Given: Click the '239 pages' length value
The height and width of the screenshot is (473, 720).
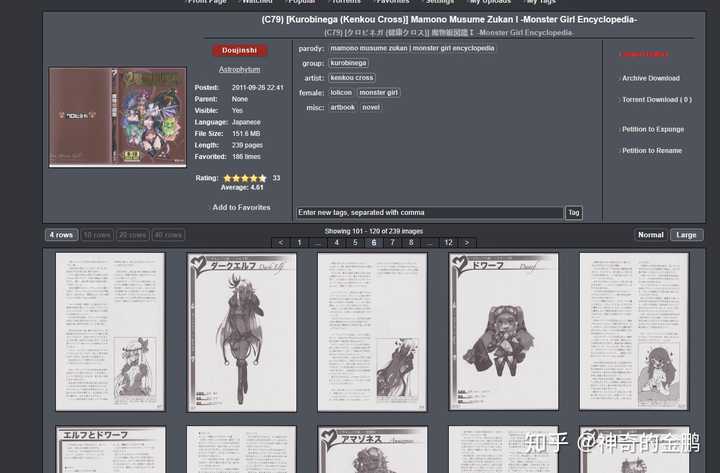Looking at the screenshot, I should (x=248, y=145).
